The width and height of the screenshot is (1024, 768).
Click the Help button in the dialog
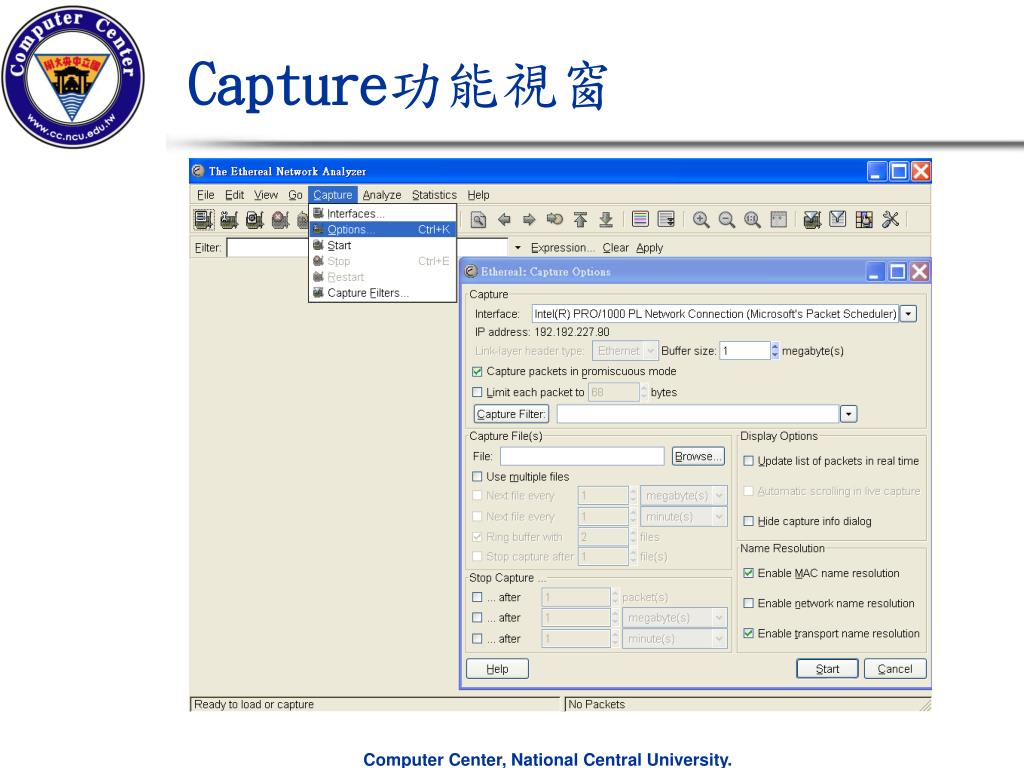point(497,669)
